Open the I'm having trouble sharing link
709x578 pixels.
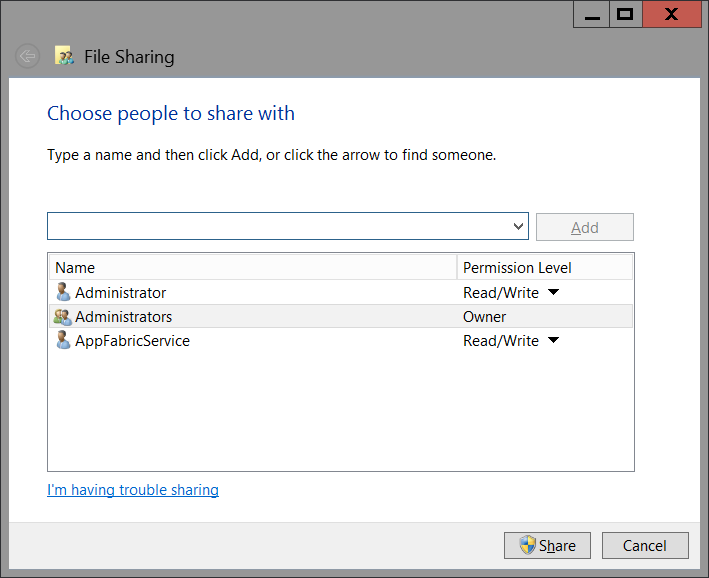[133, 490]
